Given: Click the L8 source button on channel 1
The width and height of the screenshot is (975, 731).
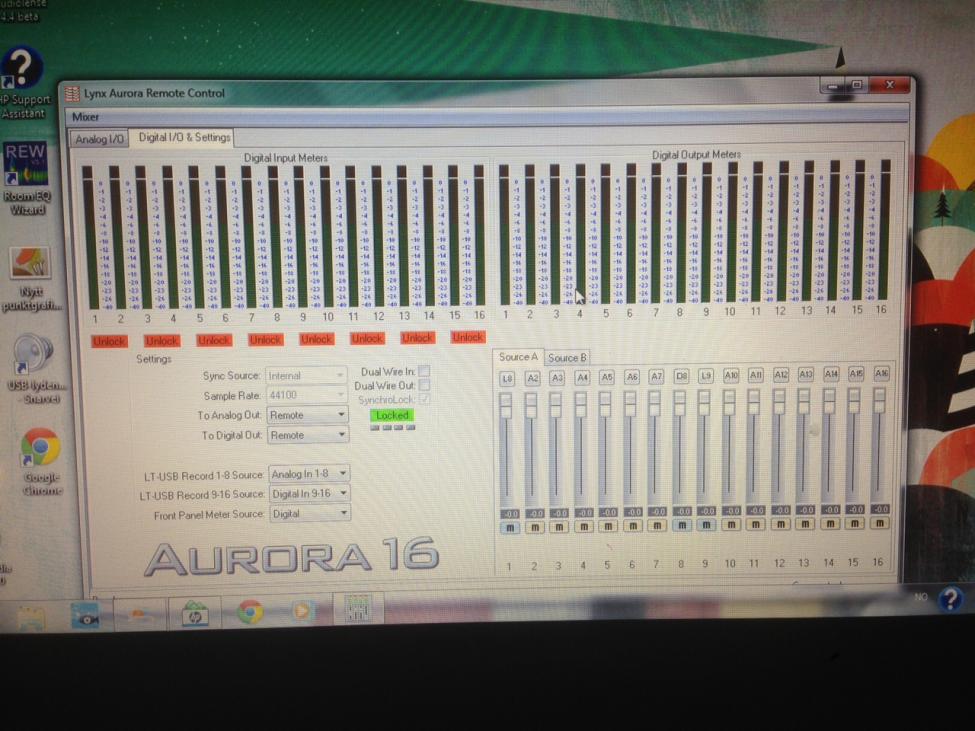Looking at the screenshot, I should 507,378.
